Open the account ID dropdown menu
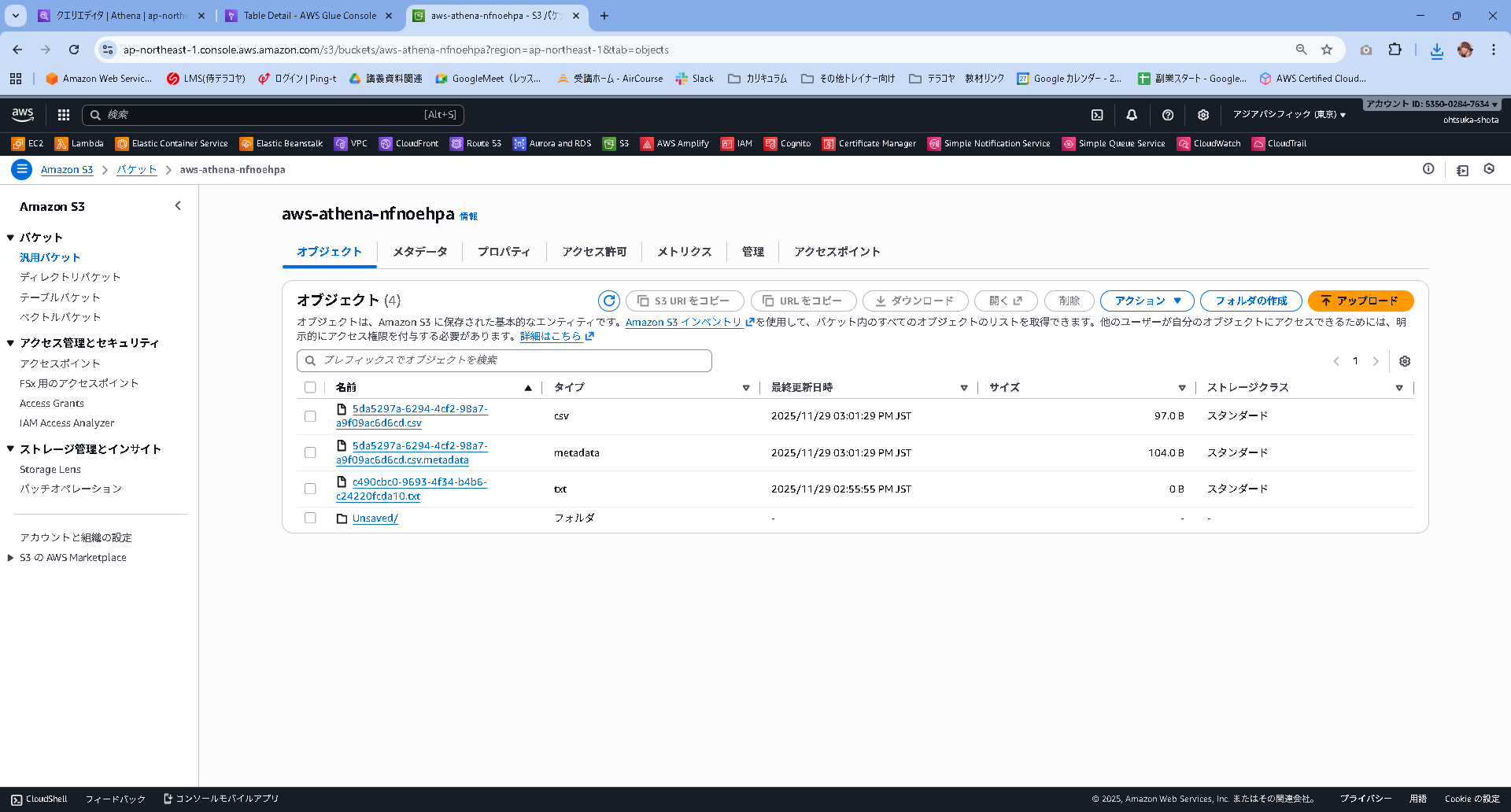 (x=1432, y=104)
